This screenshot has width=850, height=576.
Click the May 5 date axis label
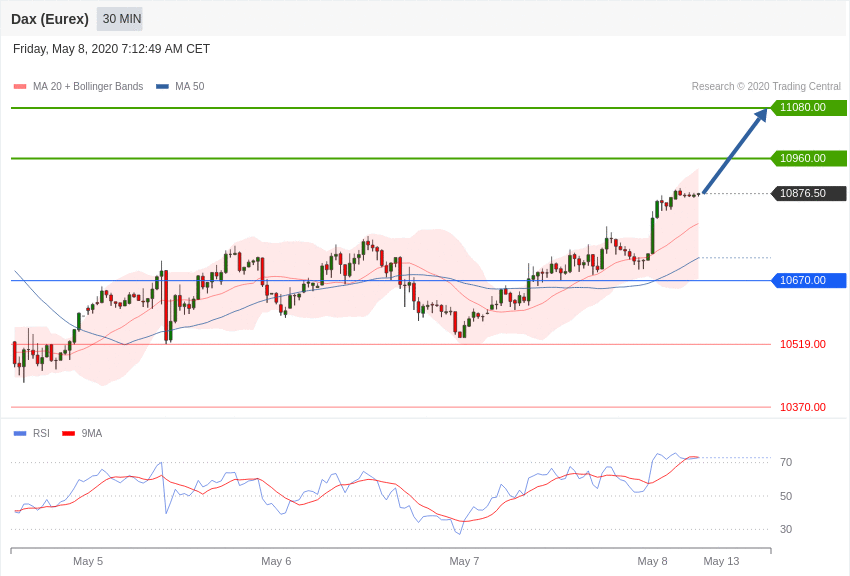(88, 561)
